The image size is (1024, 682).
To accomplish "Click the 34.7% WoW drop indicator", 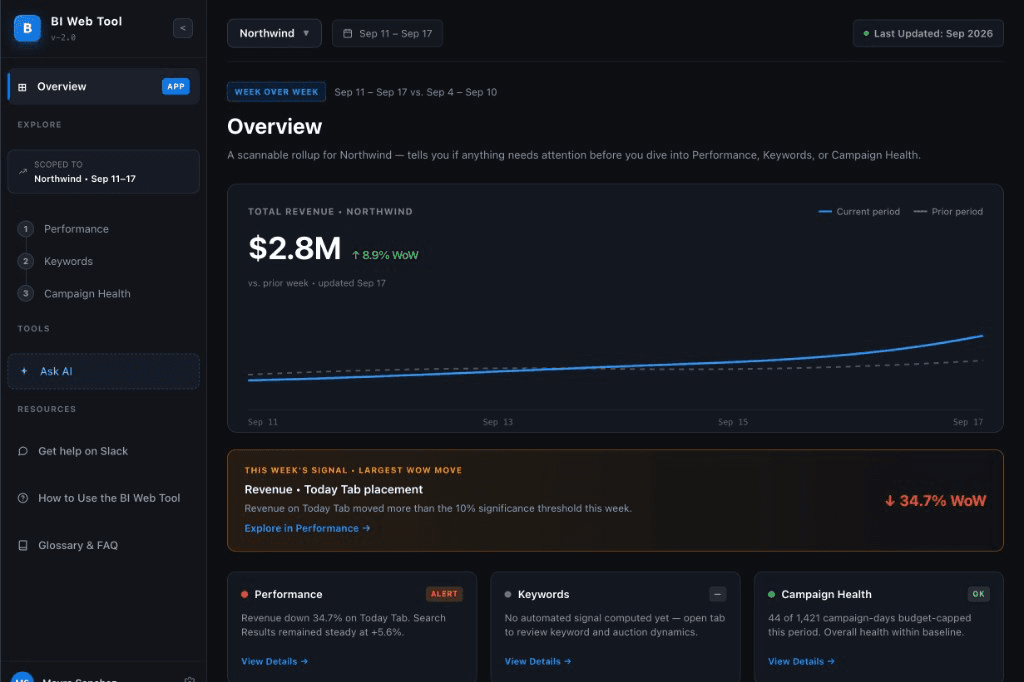I will click(935, 501).
